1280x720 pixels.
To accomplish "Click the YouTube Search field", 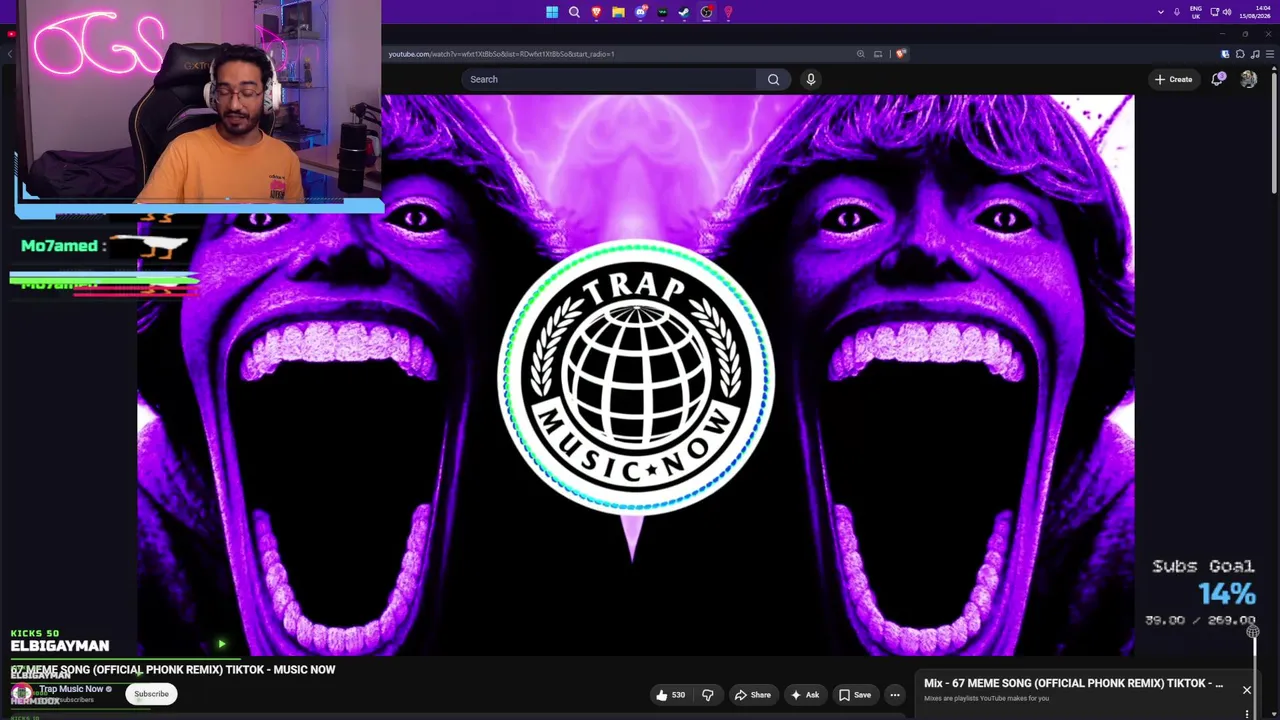I will coord(609,79).
